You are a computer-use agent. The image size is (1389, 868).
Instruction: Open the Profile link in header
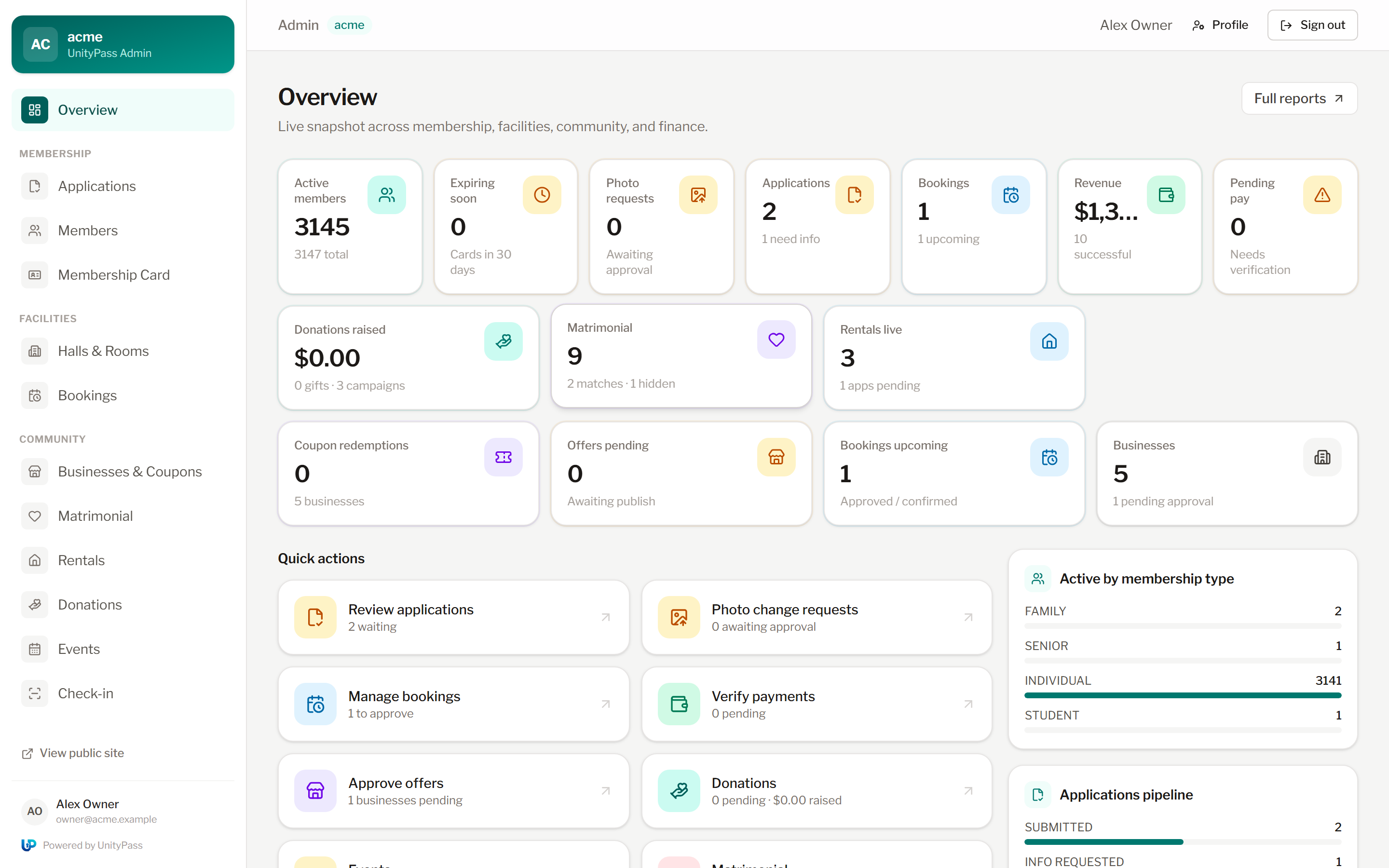tap(1220, 25)
